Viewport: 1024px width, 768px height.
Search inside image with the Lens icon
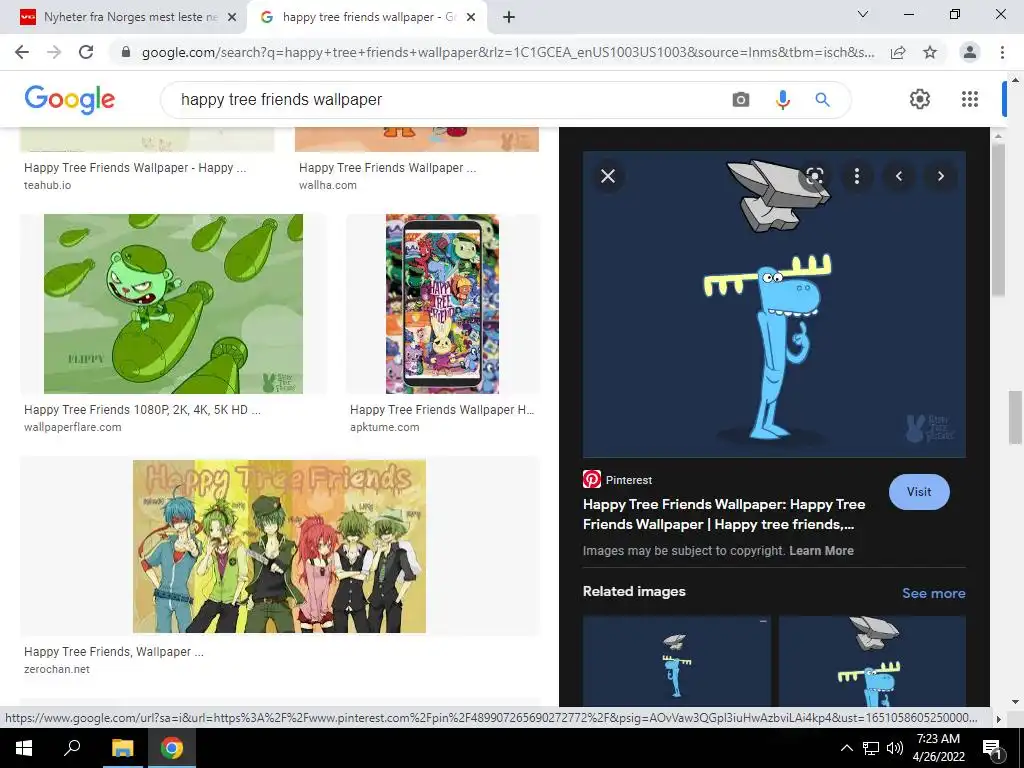tap(814, 176)
